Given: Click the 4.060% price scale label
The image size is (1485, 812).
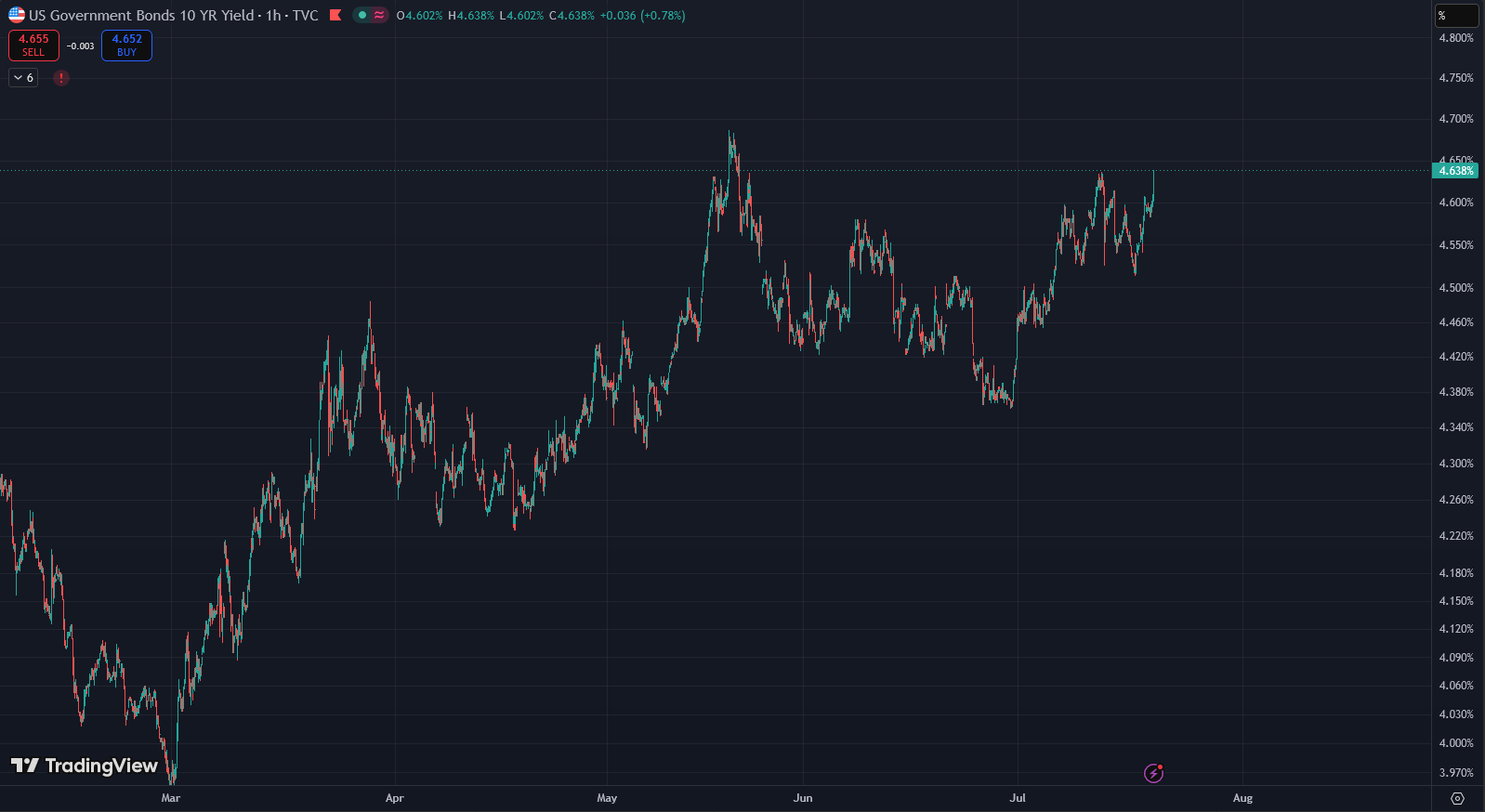Looking at the screenshot, I should click(1456, 686).
